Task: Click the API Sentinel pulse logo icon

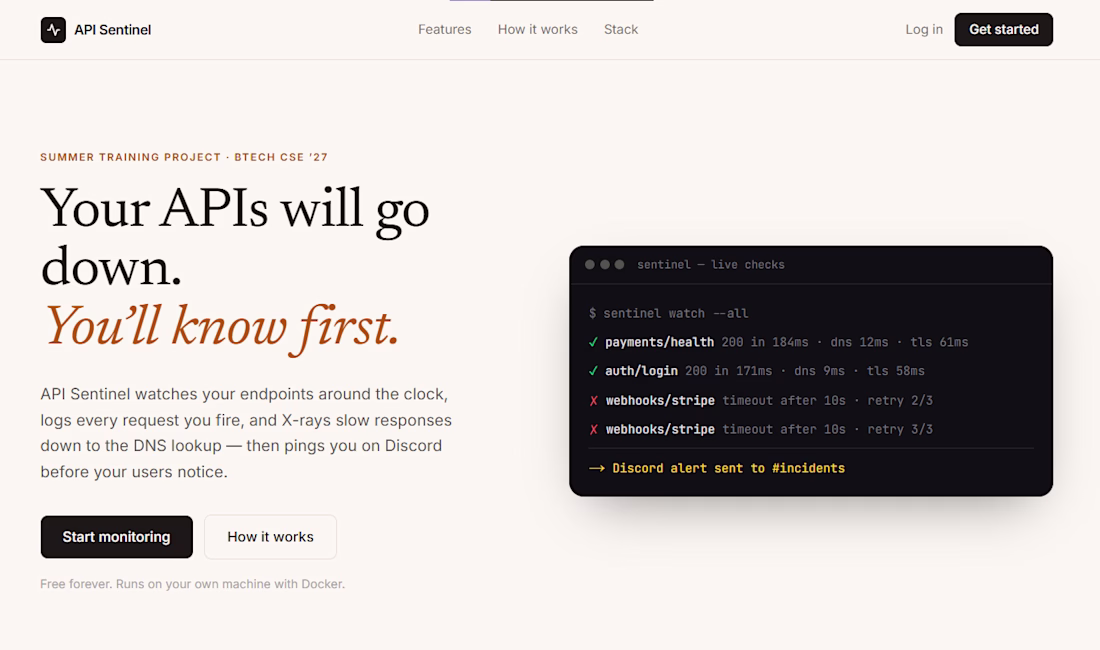Action: [x=53, y=30]
